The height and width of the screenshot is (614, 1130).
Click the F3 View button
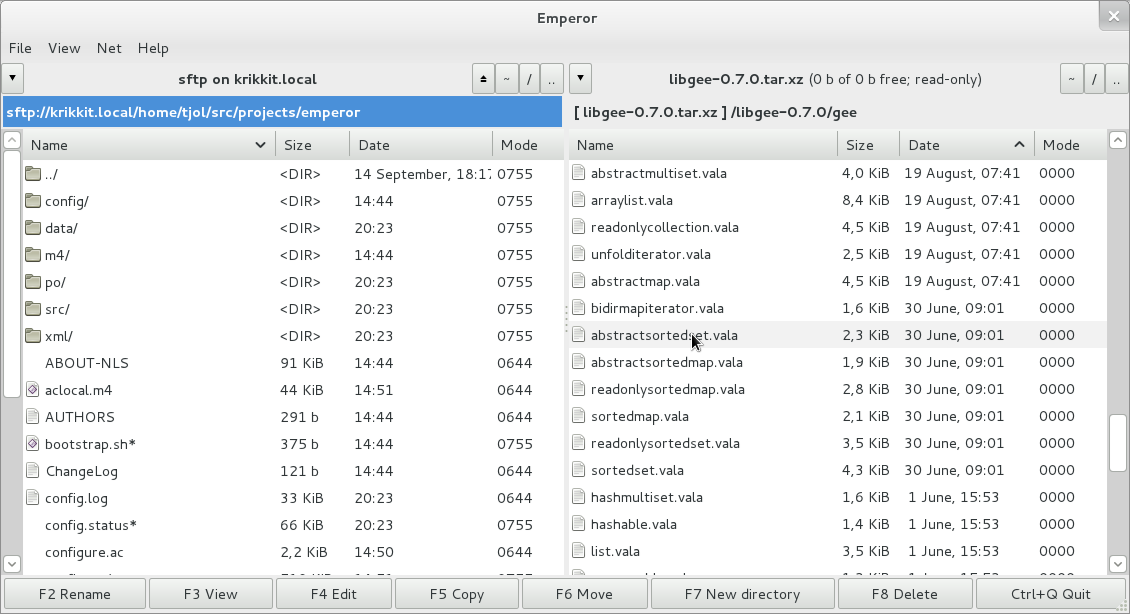pyautogui.click(x=210, y=594)
